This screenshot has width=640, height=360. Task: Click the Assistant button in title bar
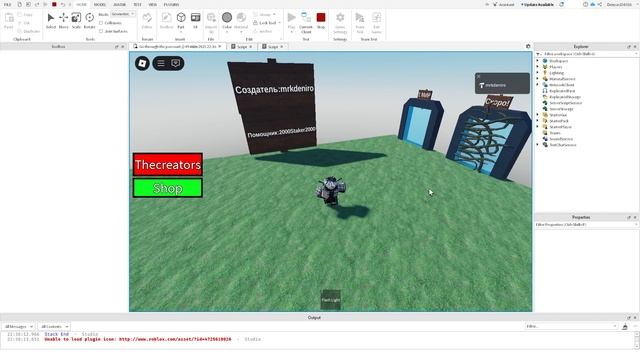pyautogui.click(x=503, y=4)
